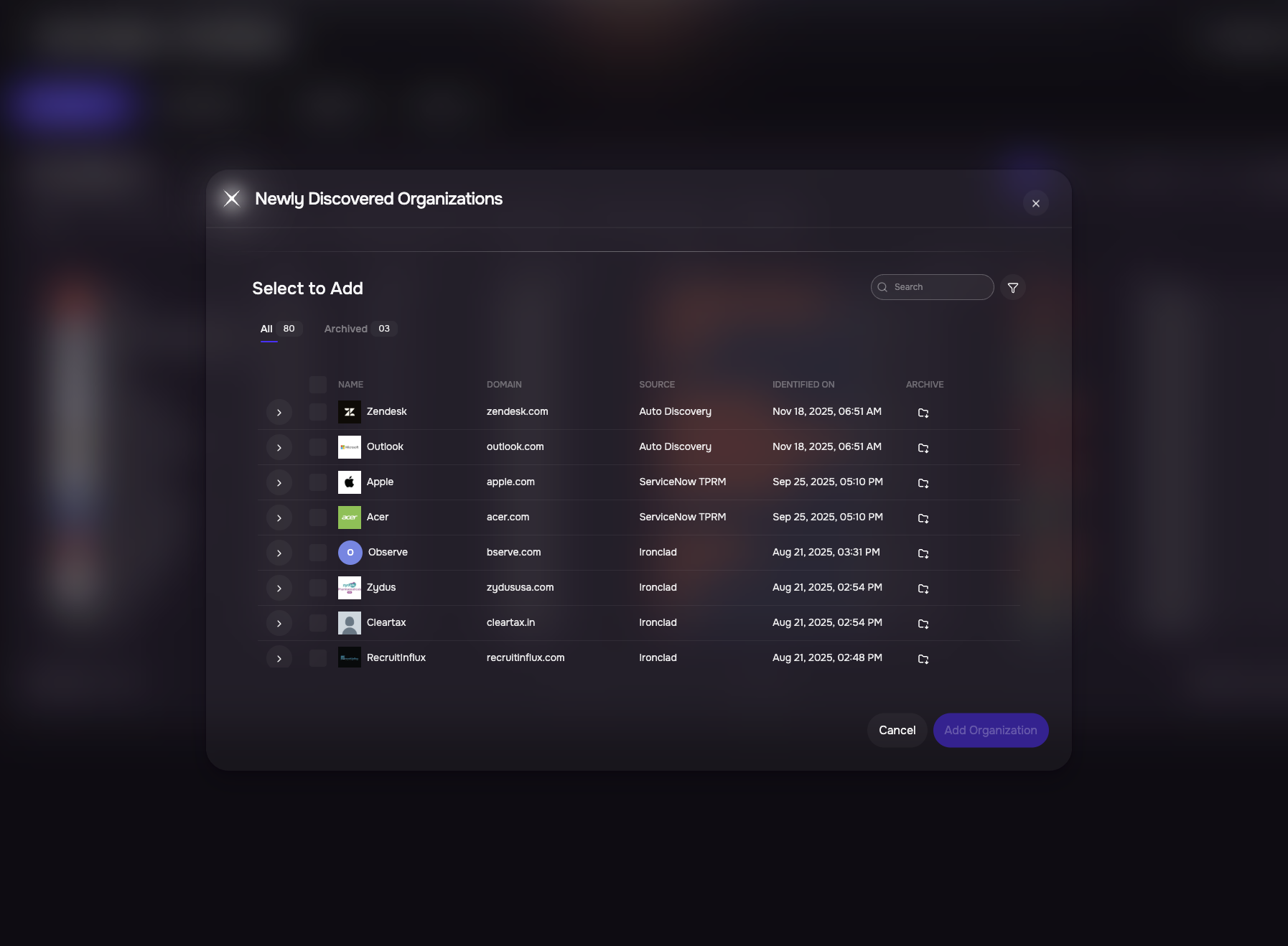Click the Acer logo thumbnail
1288x946 pixels.
point(350,518)
